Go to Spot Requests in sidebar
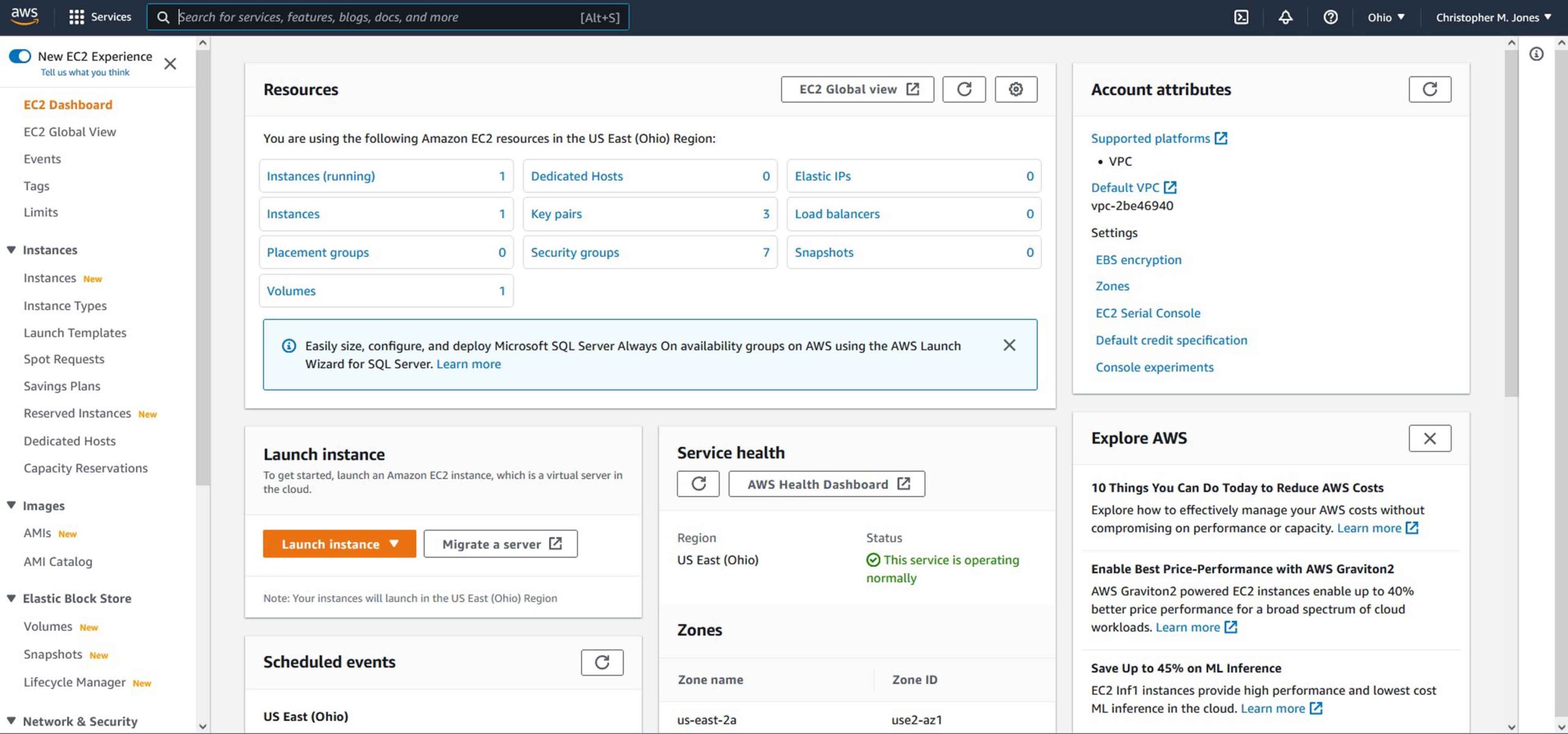 click(64, 359)
